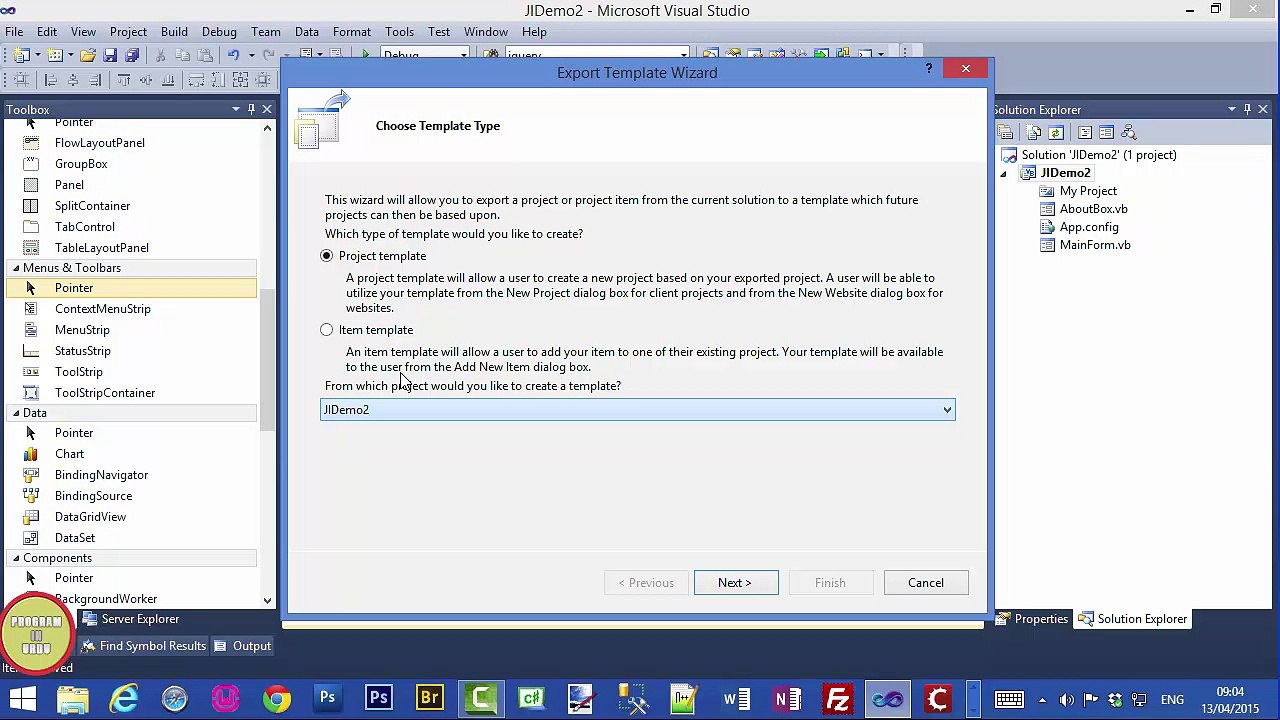
Task: Select AboutBox.vb in Solution Explorer
Action: click(1093, 209)
